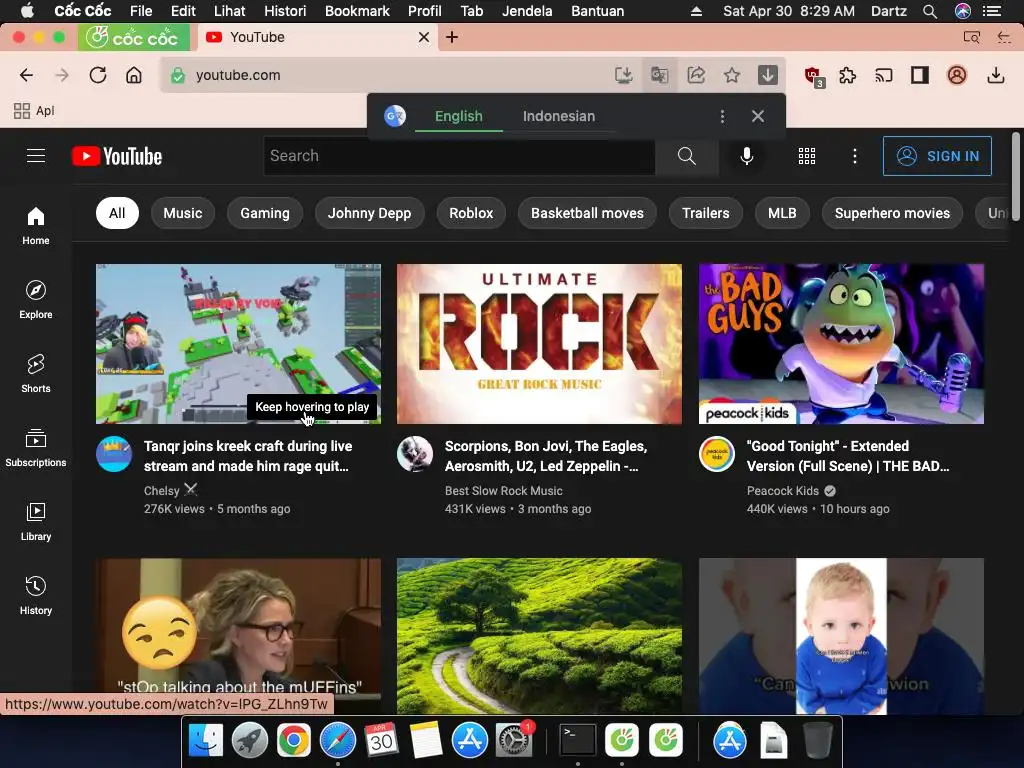Open the Best Slow Rock Music channel
The image size is (1024, 768).
504,490
